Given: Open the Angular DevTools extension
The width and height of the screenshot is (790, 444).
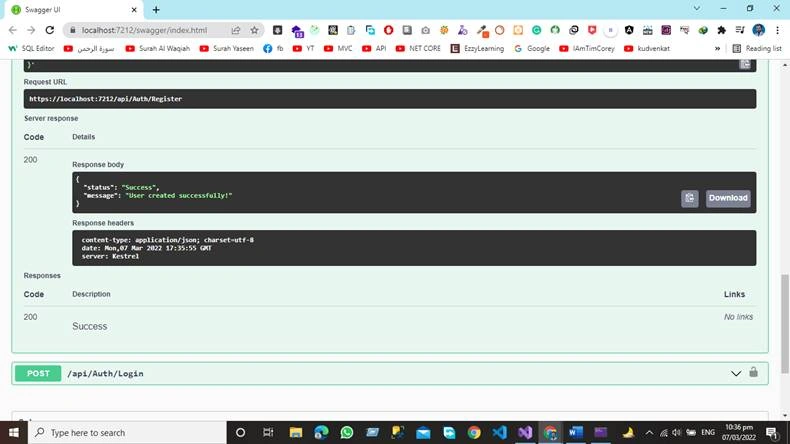Looking at the screenshot, I should [629, 30].
